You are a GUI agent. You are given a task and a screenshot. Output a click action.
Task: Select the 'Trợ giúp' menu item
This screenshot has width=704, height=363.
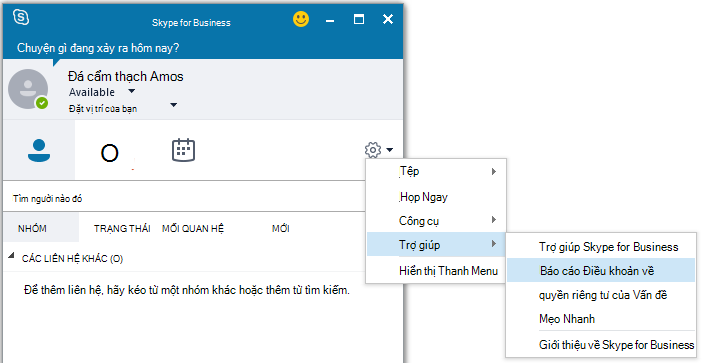[x=436, y=244]
